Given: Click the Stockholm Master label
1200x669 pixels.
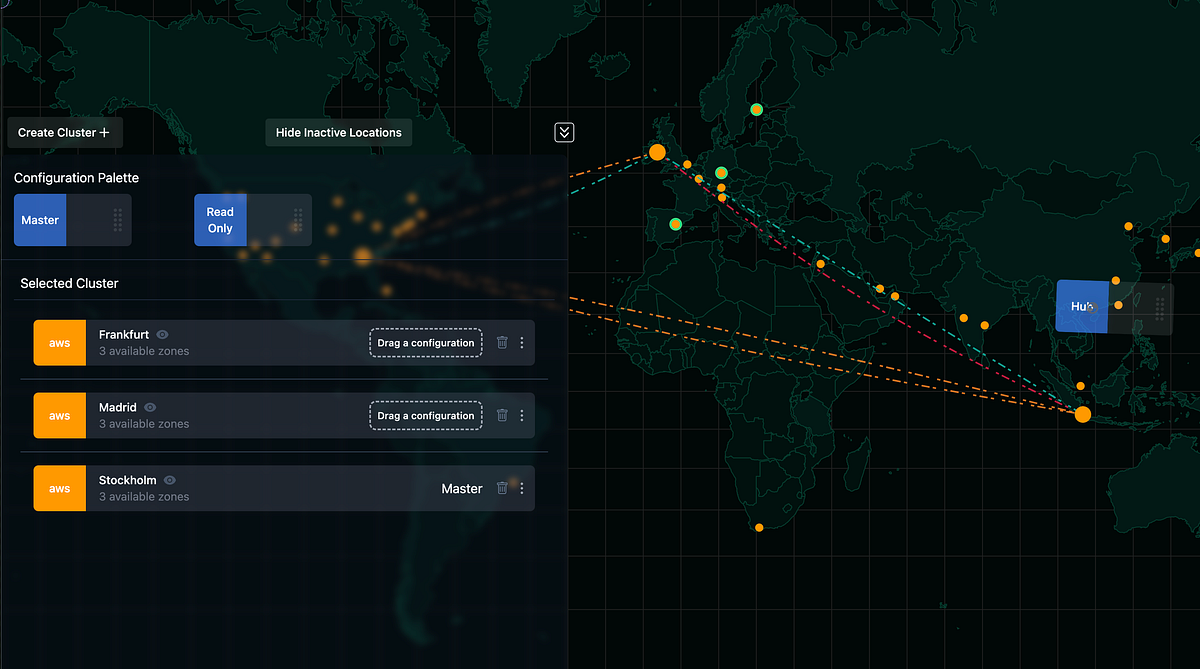Looking at the screenshot, I should [462, 489].
